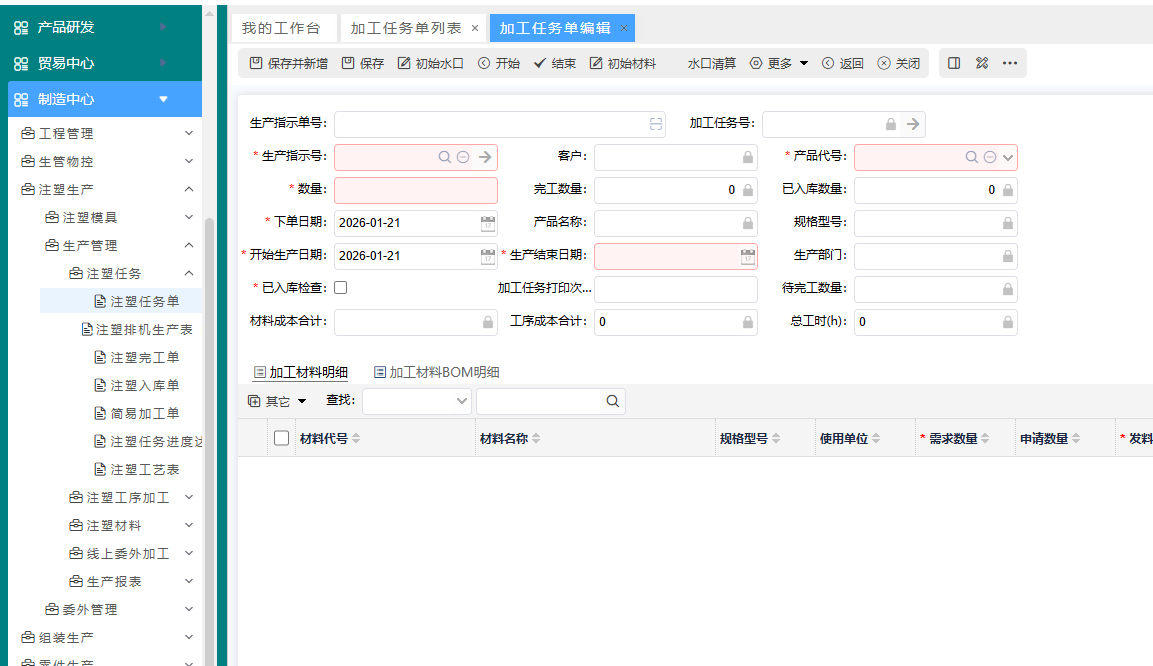The width and height of the screenshot is (1153, 666).
Task: Switch to the 加工任务单列表 tab
Action: [x=405, y=28]
